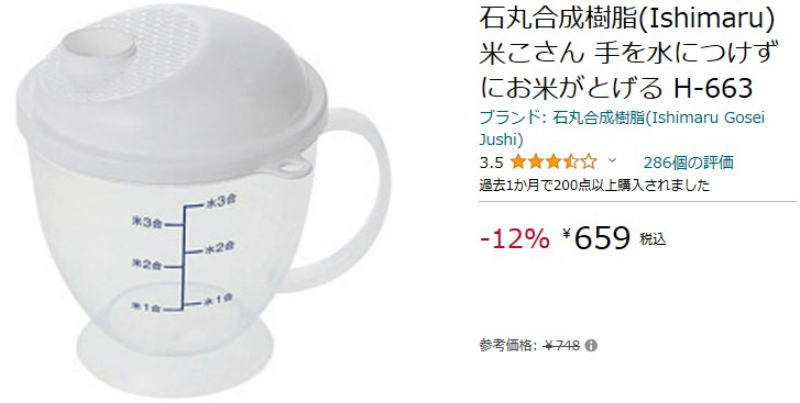
Task: Open the 286個の評価 reviews link
Action: coord(688,163)
